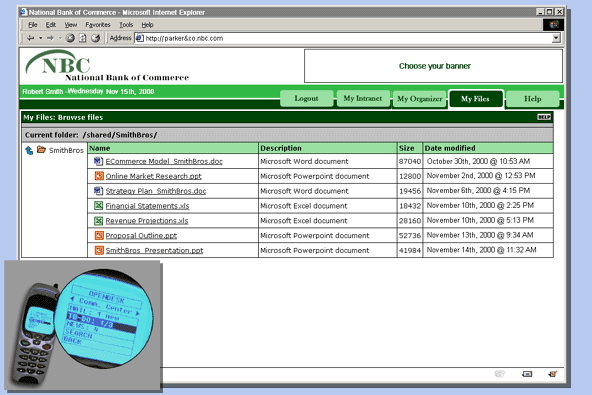Screen dimensions: 592x395
Task: Open SmithBros_Presentation.ppt link
Action: coord(154,250)
